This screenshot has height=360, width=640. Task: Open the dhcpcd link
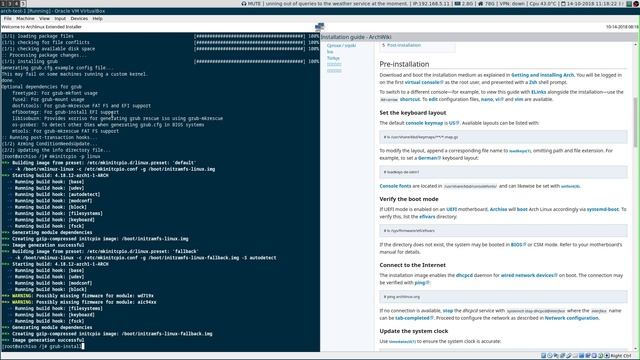coord(464,276)
